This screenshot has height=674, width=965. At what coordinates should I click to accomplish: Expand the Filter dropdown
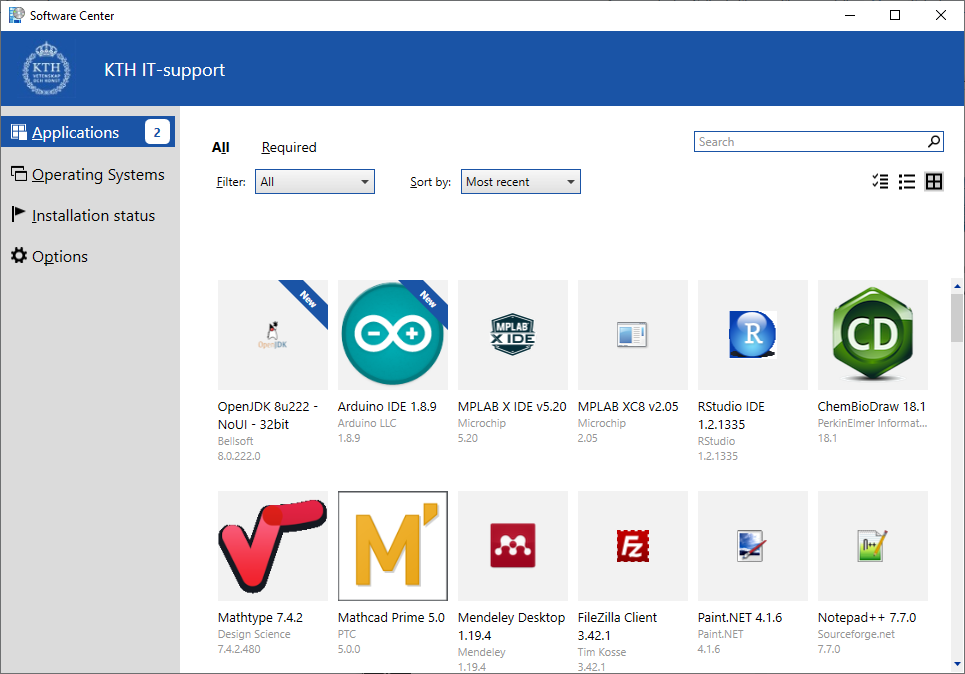point(314,182)
